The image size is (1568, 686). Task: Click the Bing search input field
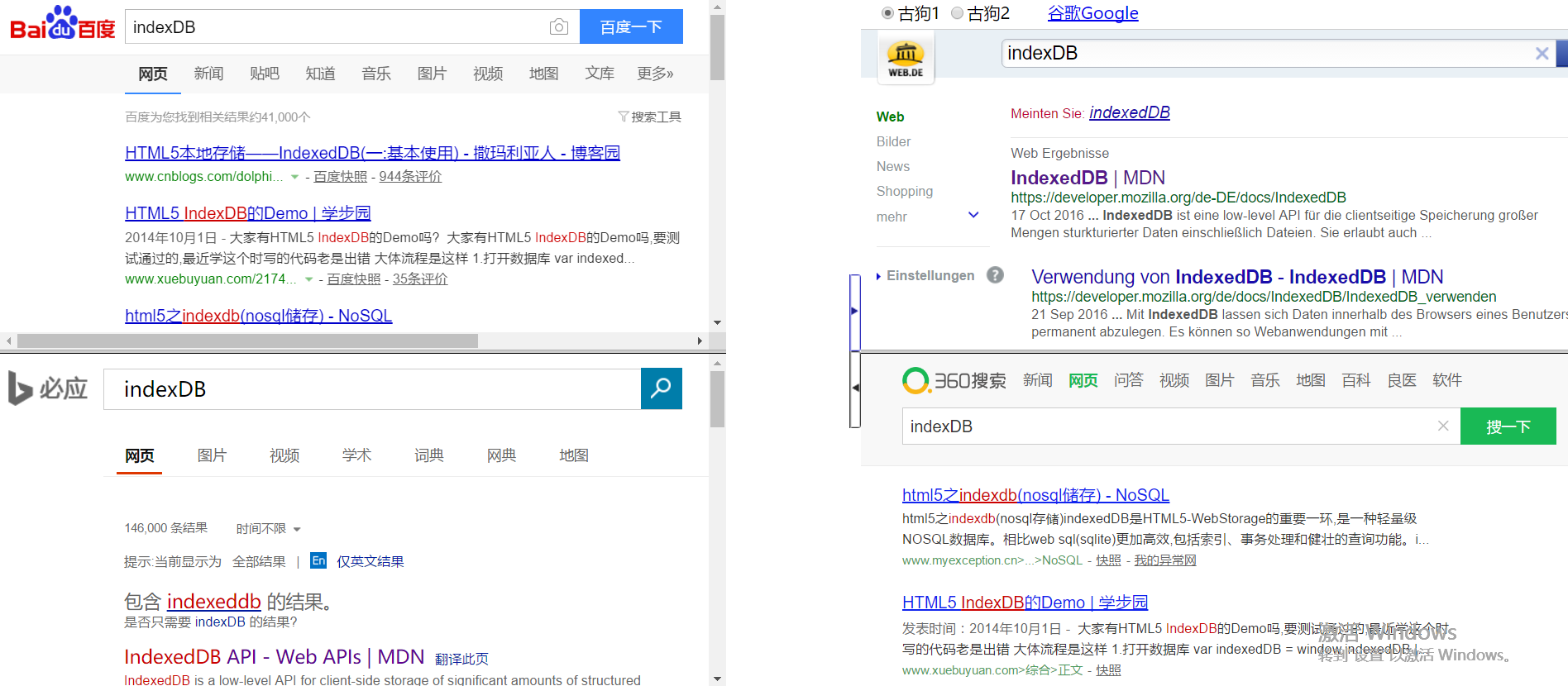coord(372,388)
